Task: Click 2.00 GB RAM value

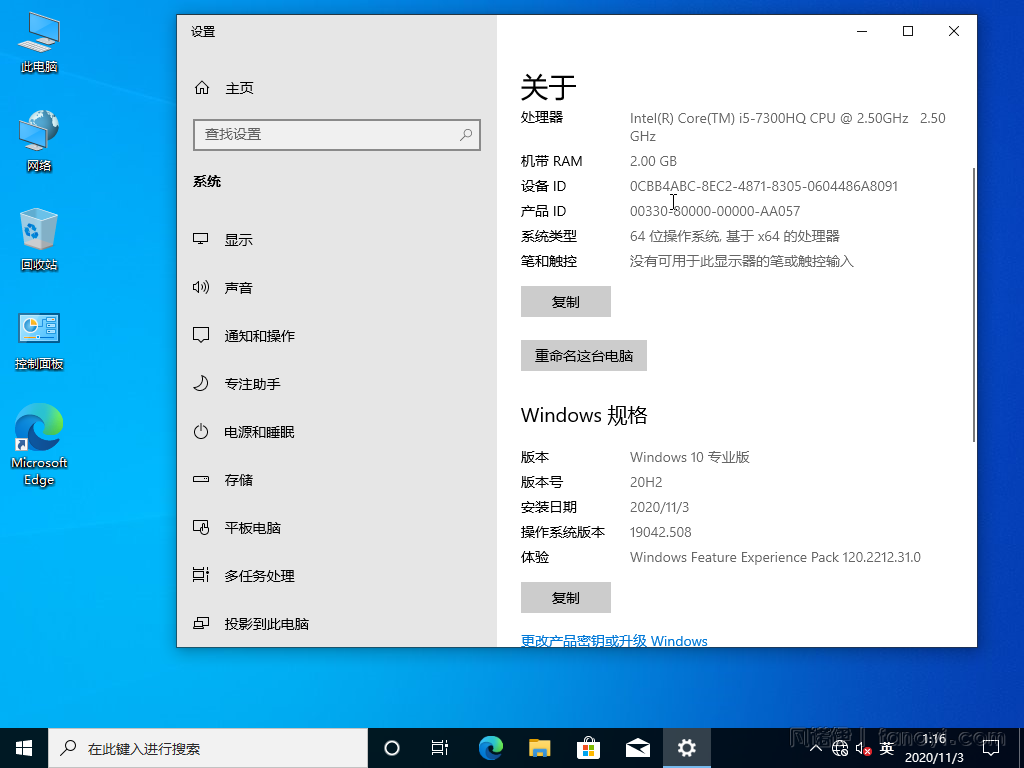Action: tap(653, 161)
